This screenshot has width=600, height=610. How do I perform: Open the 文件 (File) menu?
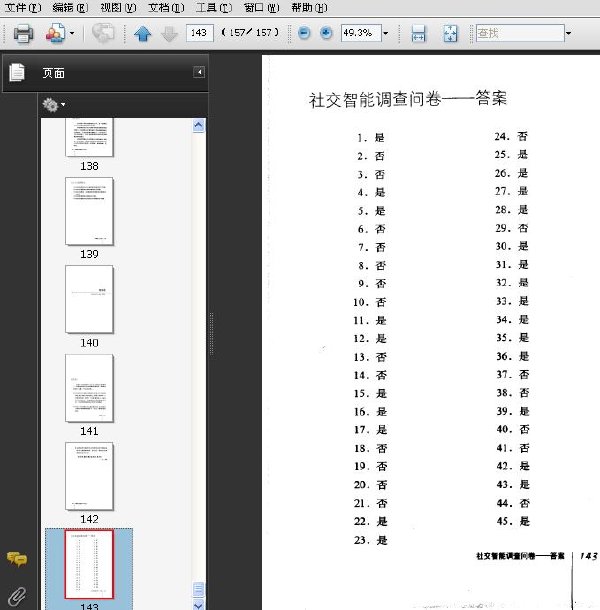point(23,7)
